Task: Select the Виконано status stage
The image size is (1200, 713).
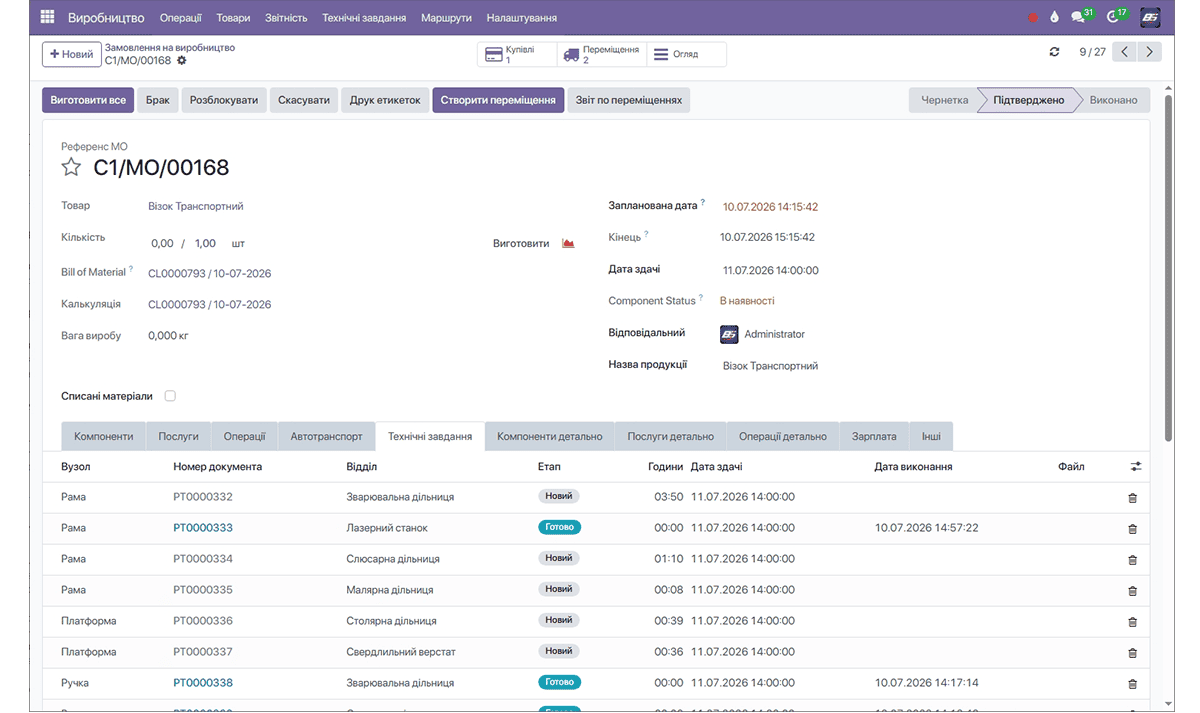Action: click(x=1113, y=100)
